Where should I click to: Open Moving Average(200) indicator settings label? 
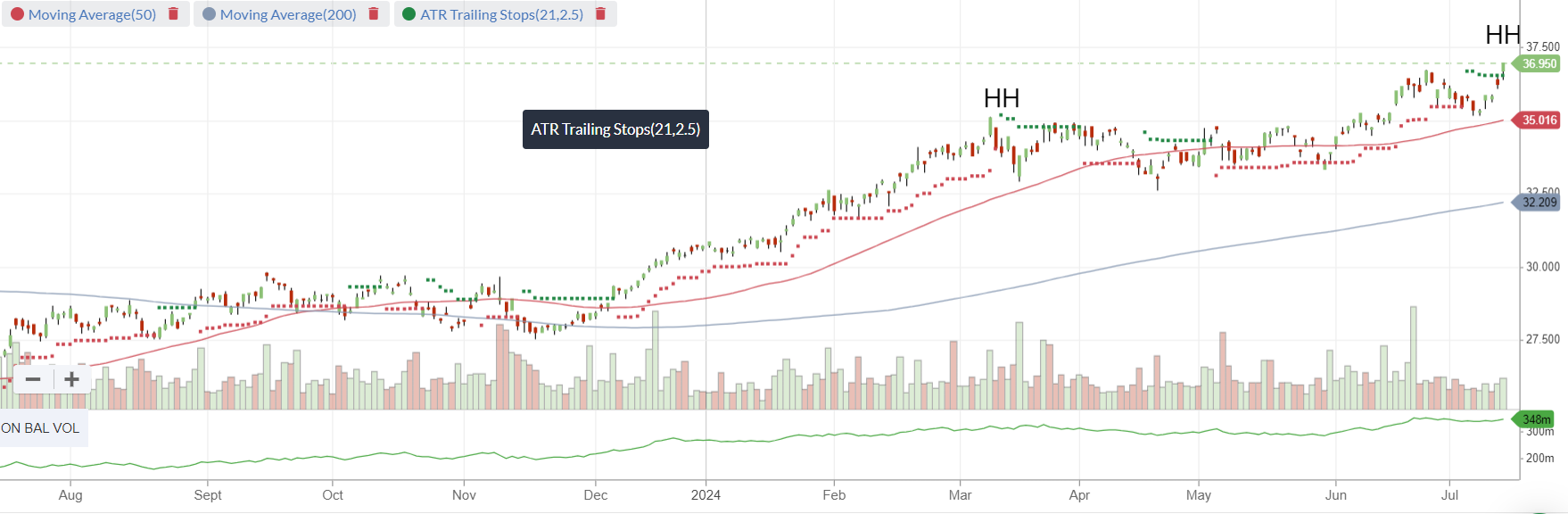click(288, 14)
